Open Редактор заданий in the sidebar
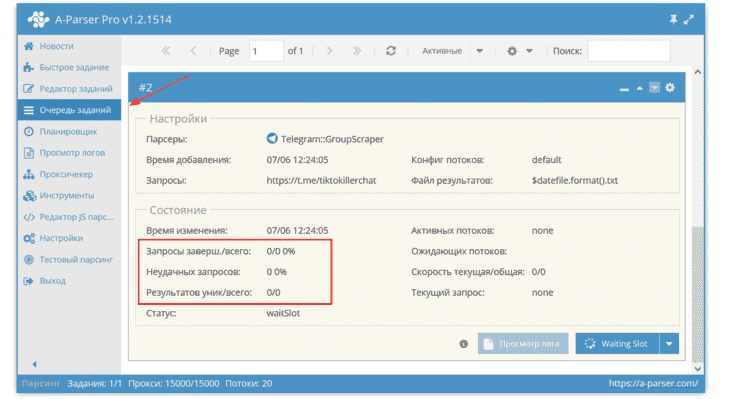This screenshot has width=730, height=399. (x=69, y=89)
